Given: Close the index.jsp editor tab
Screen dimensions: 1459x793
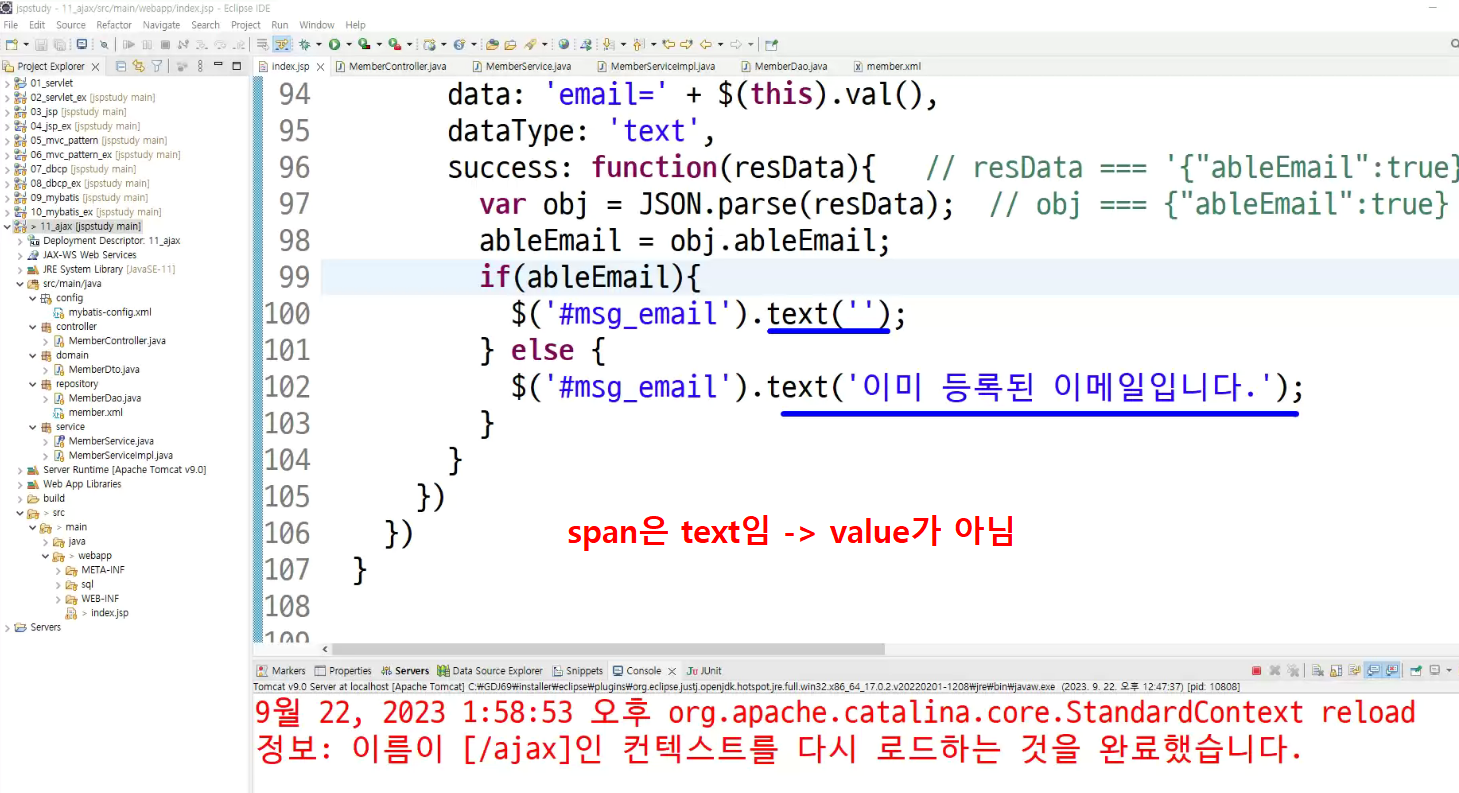Looking at the screenshot, I should coord(321,66).
